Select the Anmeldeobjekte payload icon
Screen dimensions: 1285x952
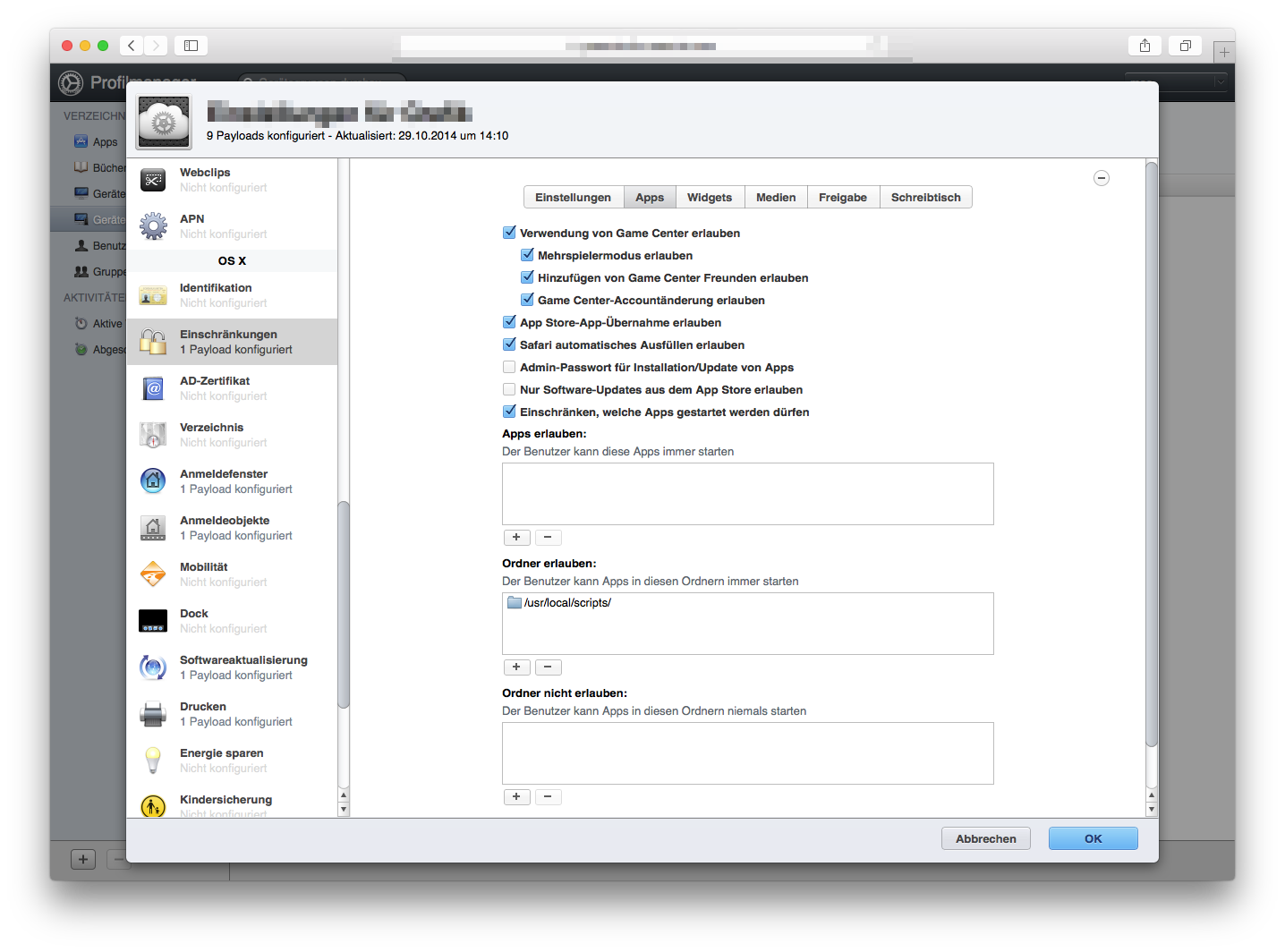click(x=153, y=528)
